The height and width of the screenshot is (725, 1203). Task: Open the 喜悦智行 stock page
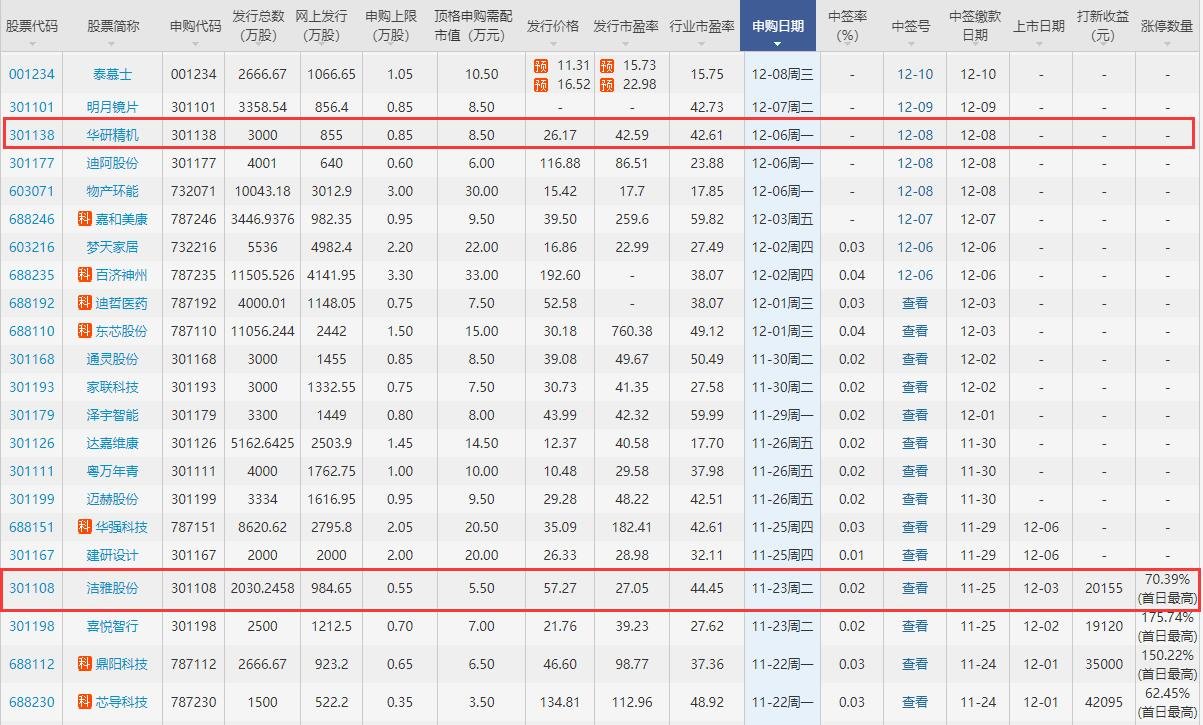[113, 626]
